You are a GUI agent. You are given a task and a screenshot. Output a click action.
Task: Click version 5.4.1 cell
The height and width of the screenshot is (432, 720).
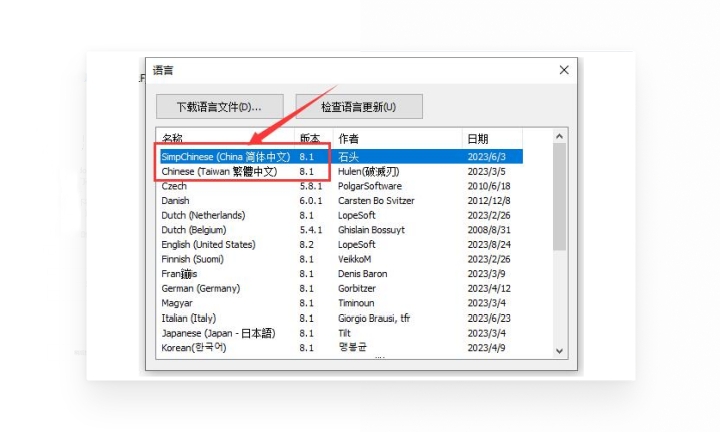[x=311, y=230]
